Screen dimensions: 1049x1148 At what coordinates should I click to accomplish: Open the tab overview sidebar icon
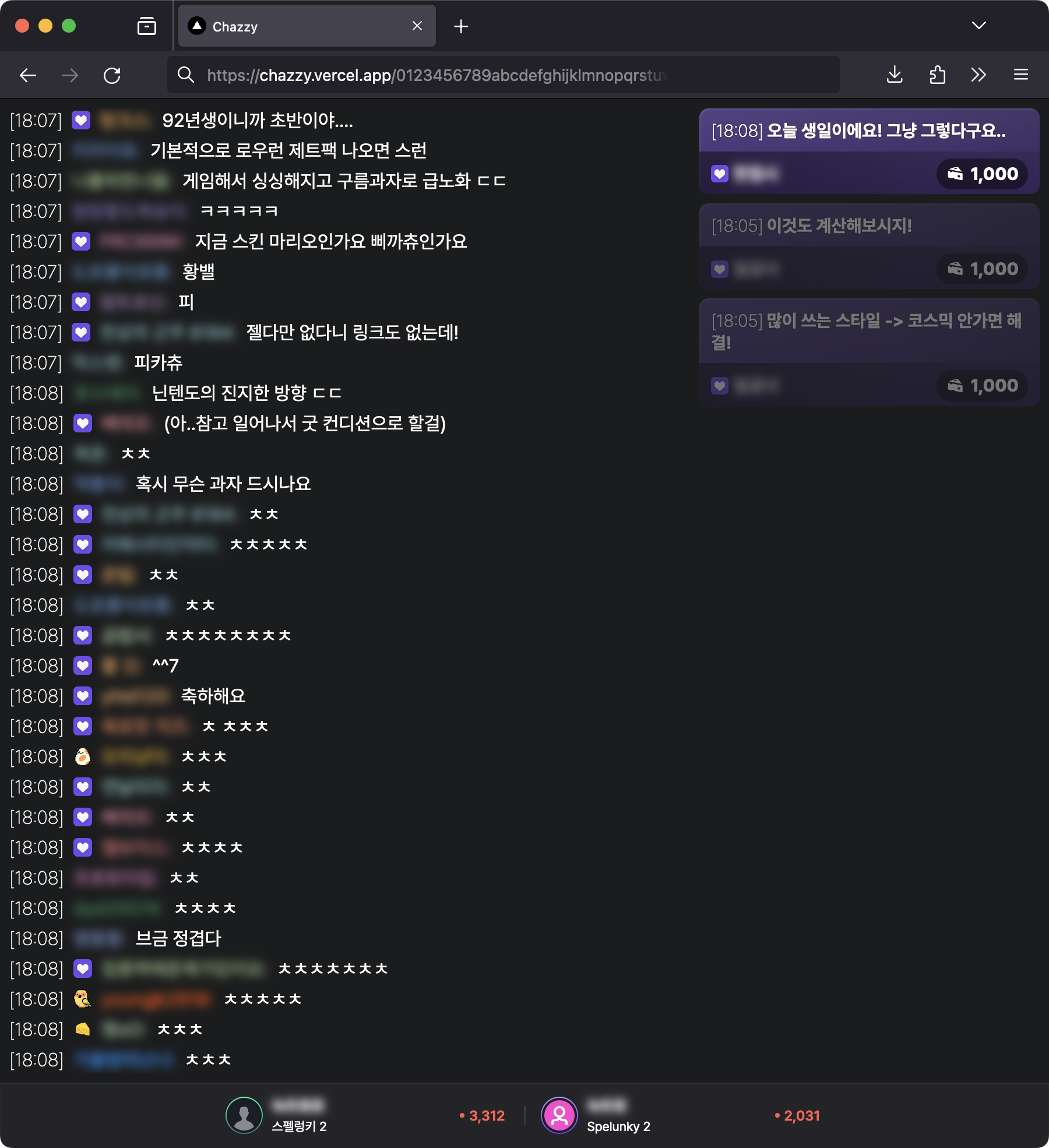(146, 26)
